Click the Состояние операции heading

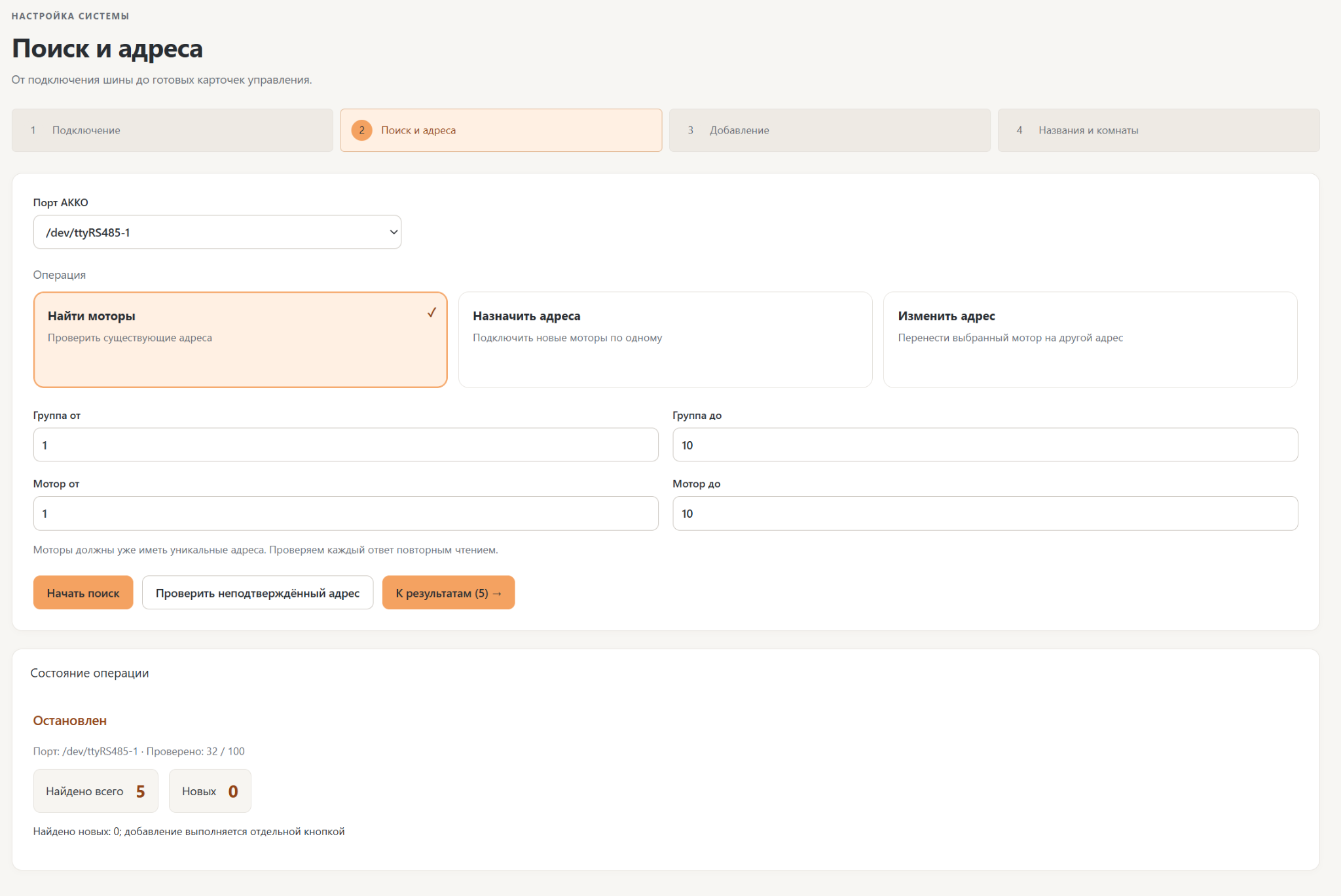(x=90, y=673)
